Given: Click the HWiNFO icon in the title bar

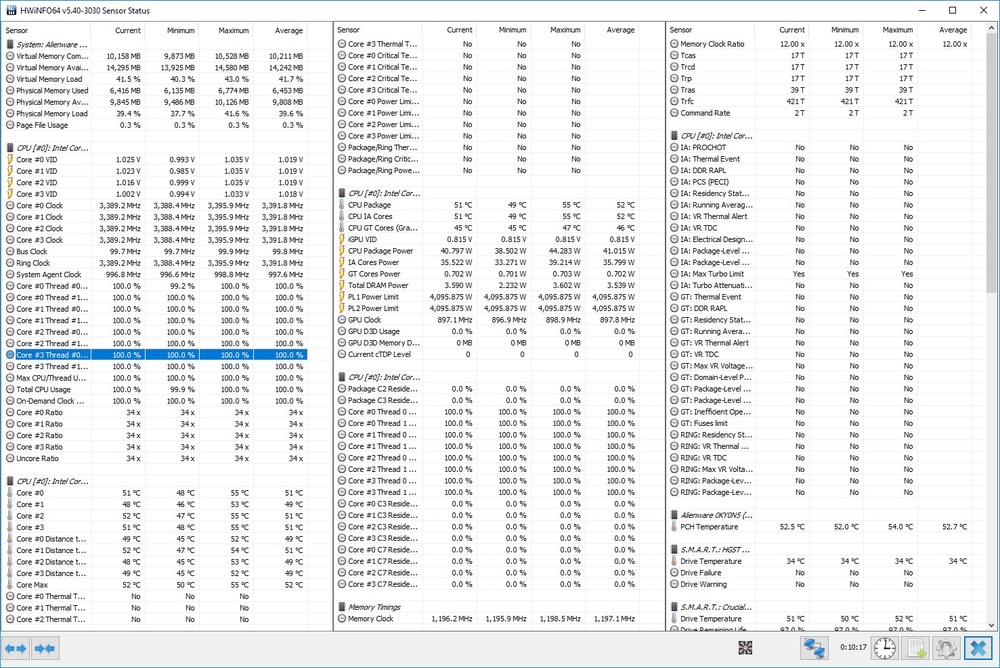Looking at the screenshot, I should click(10, 10).
